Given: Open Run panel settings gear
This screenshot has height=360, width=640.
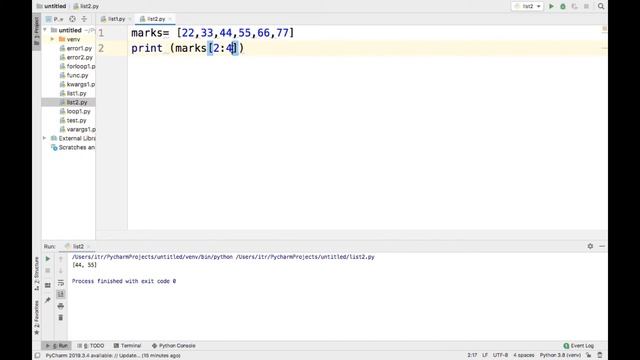Looking at the screenshot, I should [590, 246].
